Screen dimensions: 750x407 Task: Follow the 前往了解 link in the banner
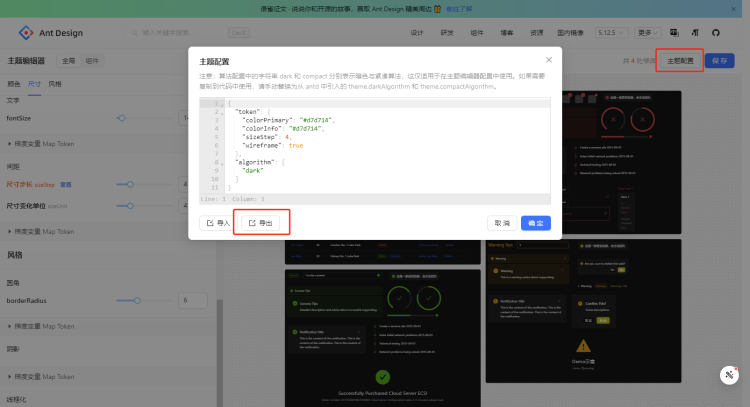coord(459,9)
